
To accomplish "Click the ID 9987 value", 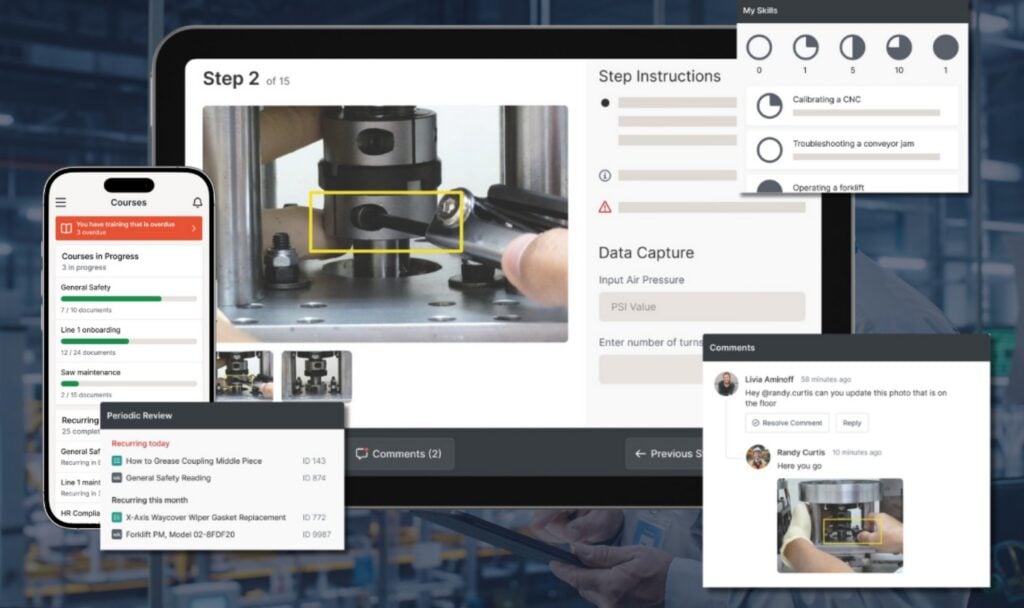I will [x=316, y=534].
